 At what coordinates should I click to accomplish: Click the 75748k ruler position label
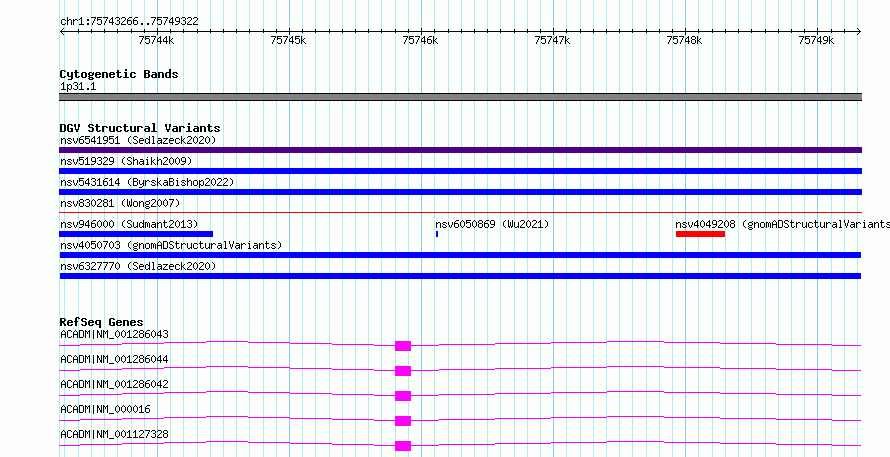pos(684,40)
